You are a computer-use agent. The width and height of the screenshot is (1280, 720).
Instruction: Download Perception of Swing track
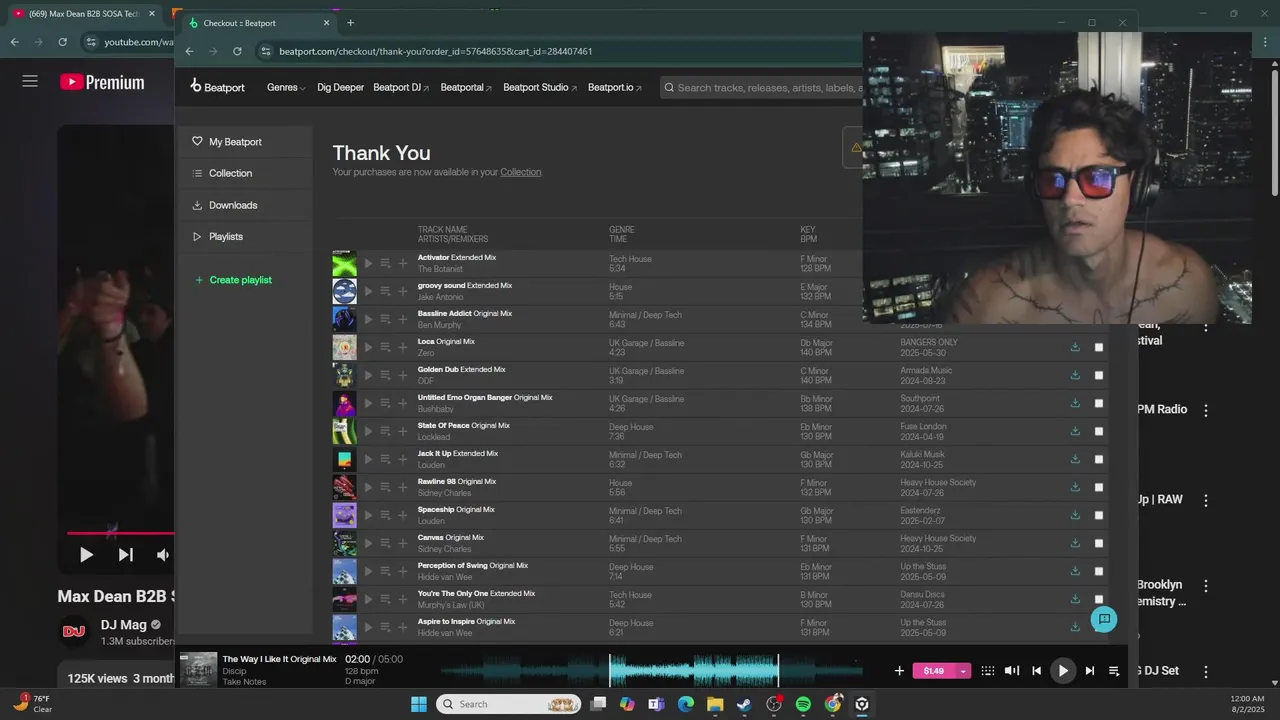coord(1075,571)
